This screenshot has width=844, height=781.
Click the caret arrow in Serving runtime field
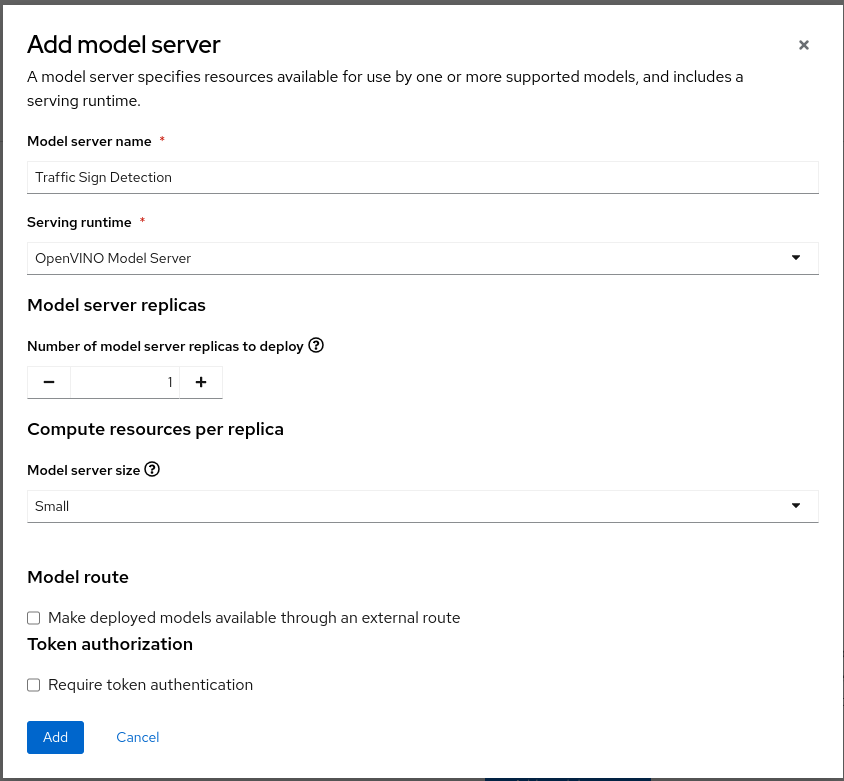(x=796, y=257)
